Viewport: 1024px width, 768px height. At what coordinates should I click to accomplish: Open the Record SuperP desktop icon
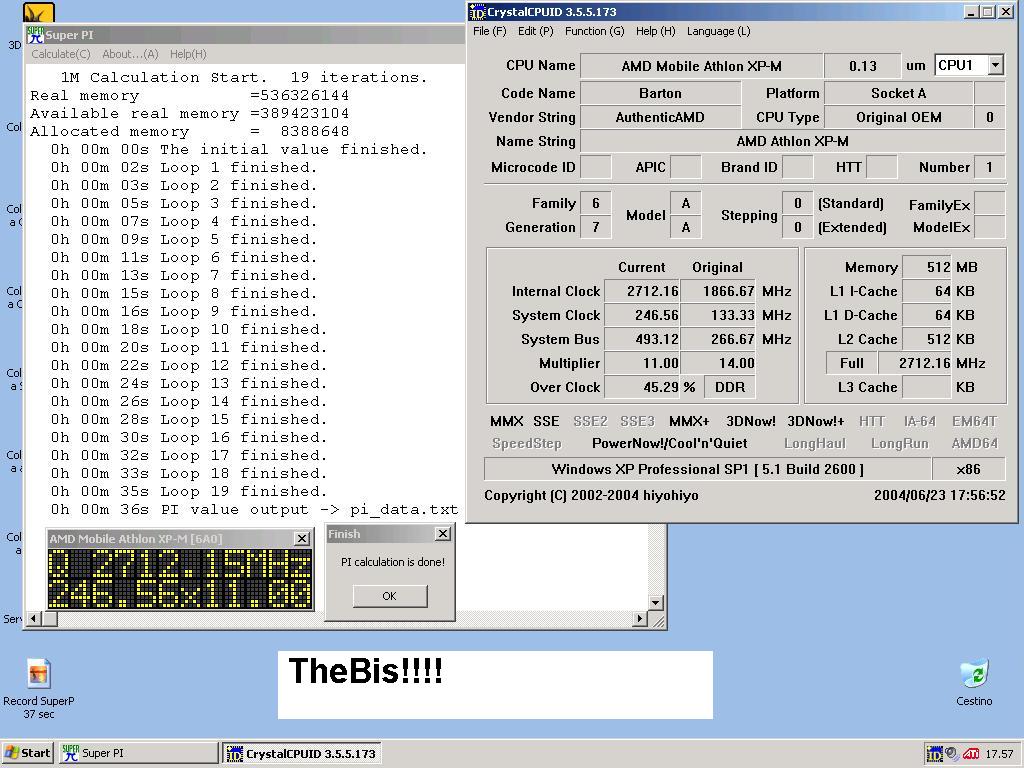pos(38,673)
